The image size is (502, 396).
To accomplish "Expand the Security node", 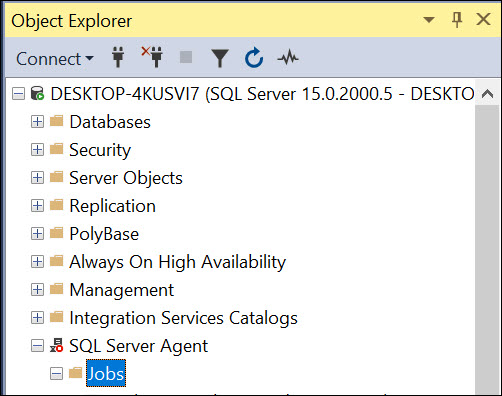I will [37, 150].
